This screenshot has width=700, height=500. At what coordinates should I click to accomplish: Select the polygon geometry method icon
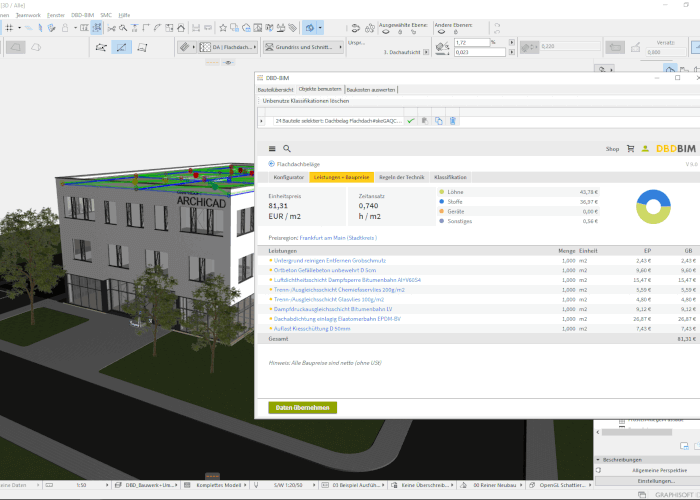(101, 47)
